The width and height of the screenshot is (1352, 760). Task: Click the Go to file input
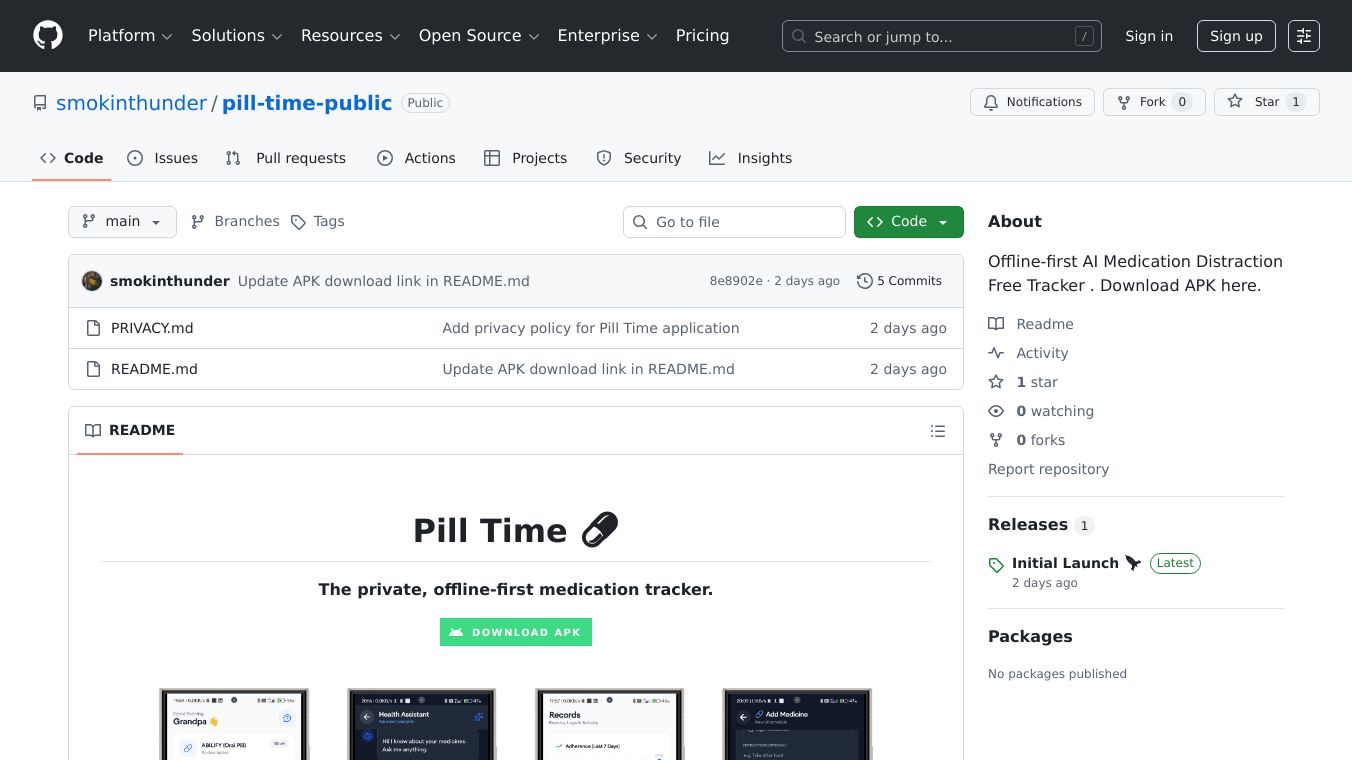[734, 222]
